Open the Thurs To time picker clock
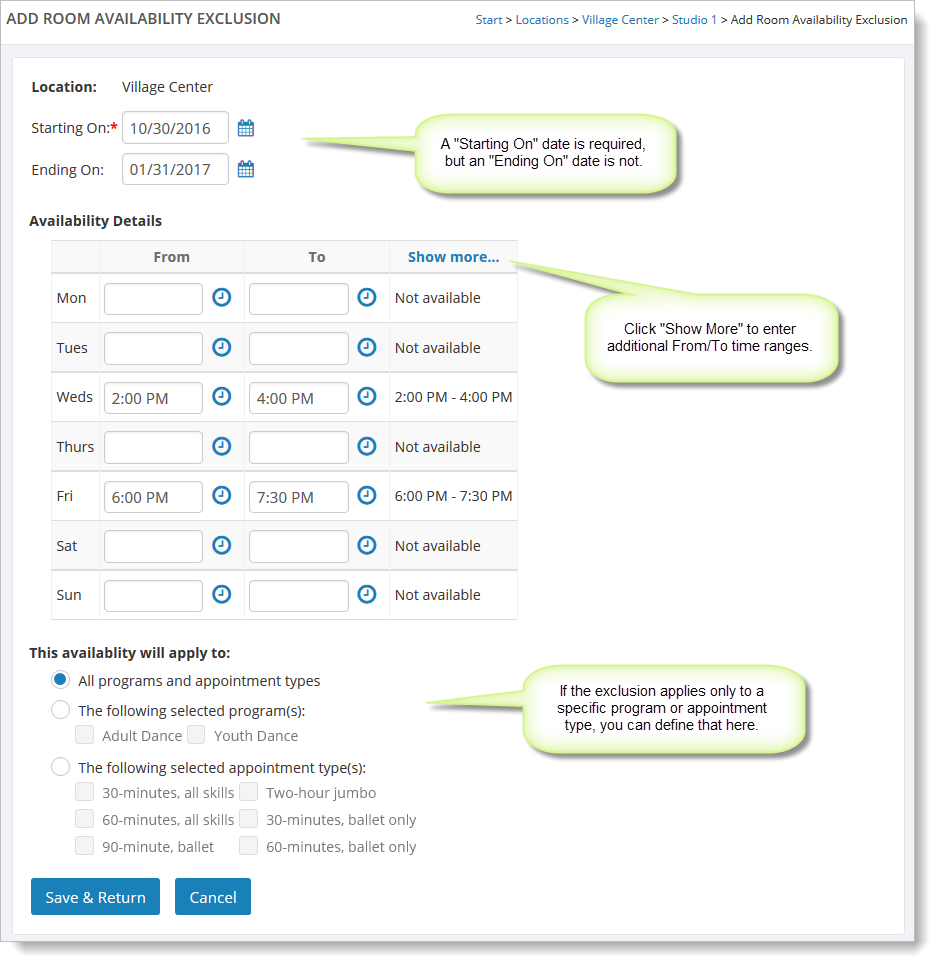The height and width of the screenshot is (967, 940). coord(367,446)
